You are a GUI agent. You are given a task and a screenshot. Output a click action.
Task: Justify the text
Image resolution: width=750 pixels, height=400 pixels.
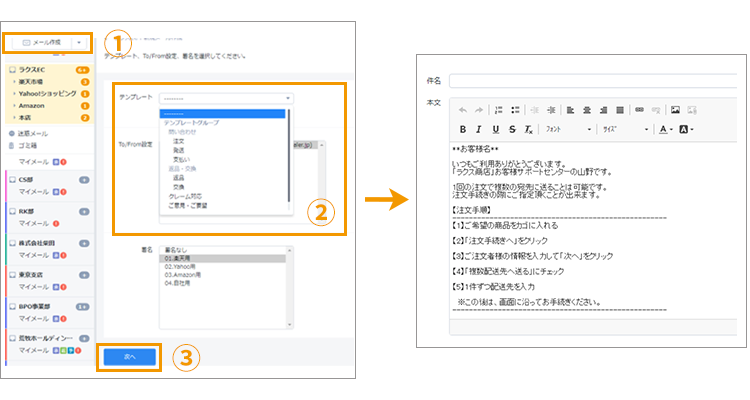pyautogui.click(x=620, y=110)
